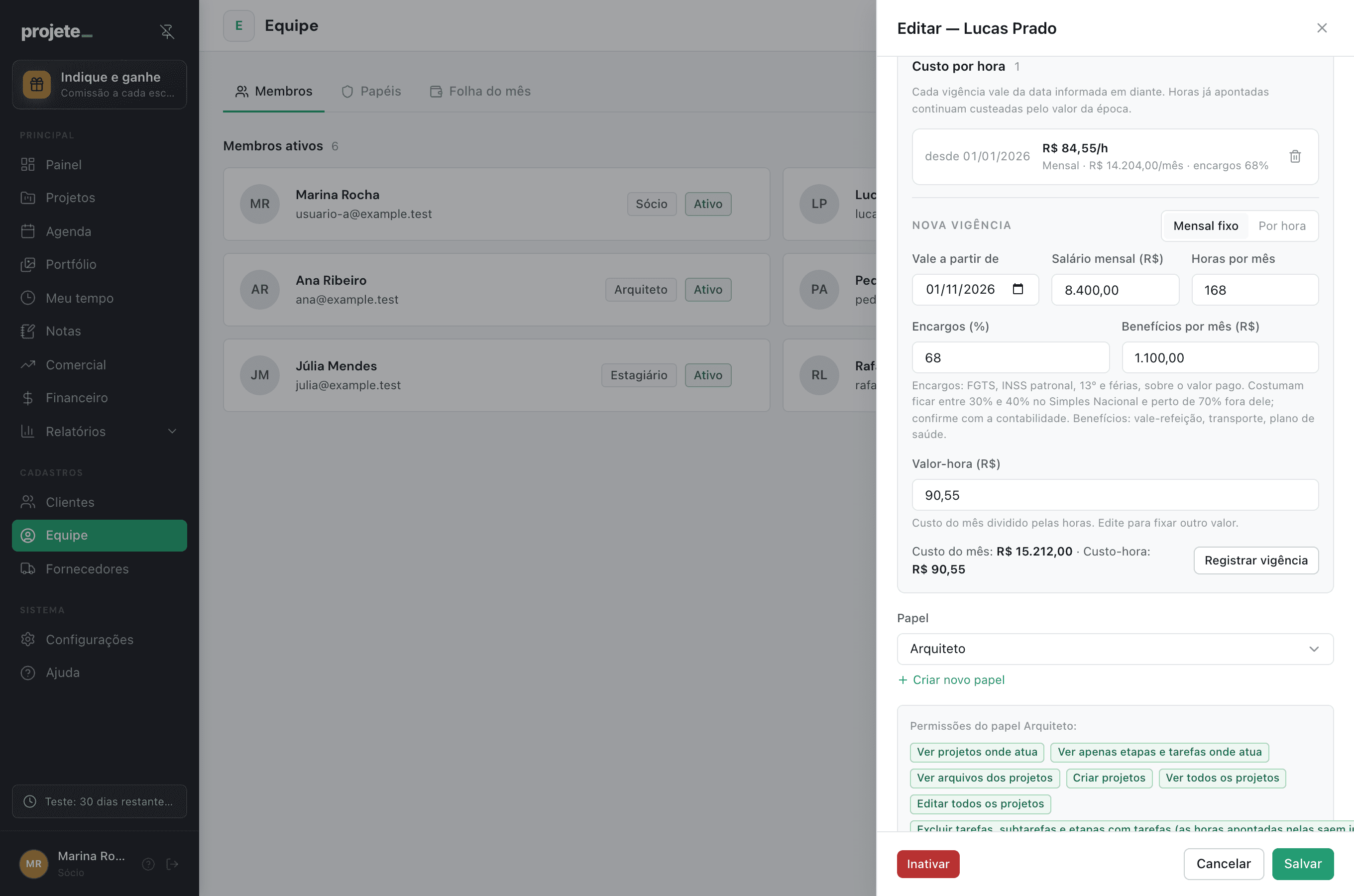Open the Marina Rocha member card
The height and width of the screenshot is (896, 1354).
click(x=496, y=204)
